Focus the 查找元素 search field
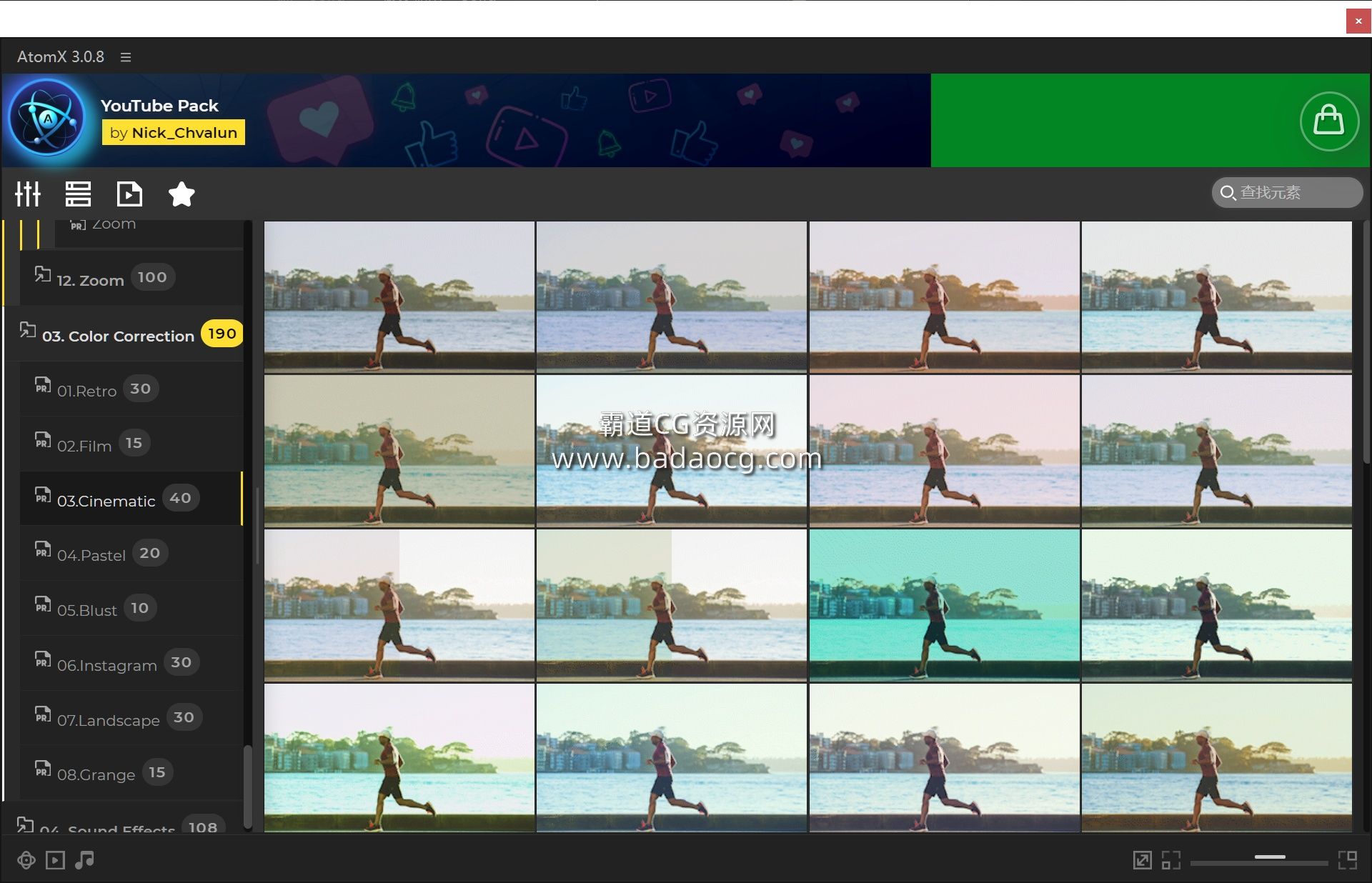Viewport: 1372px width, 883px height. pyautogui.click(x=1287, y=193)
